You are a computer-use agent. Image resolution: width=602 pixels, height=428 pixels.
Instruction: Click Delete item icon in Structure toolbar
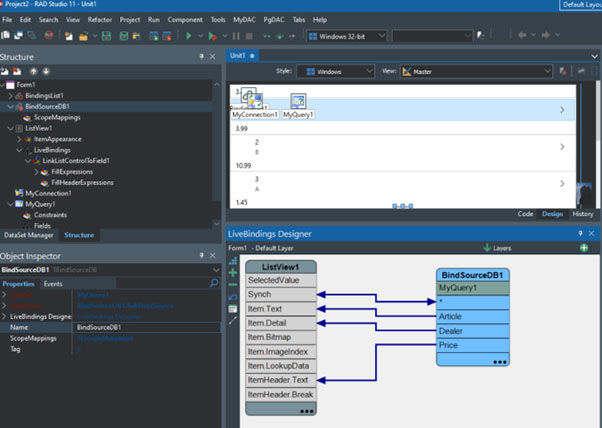(17, 71)
